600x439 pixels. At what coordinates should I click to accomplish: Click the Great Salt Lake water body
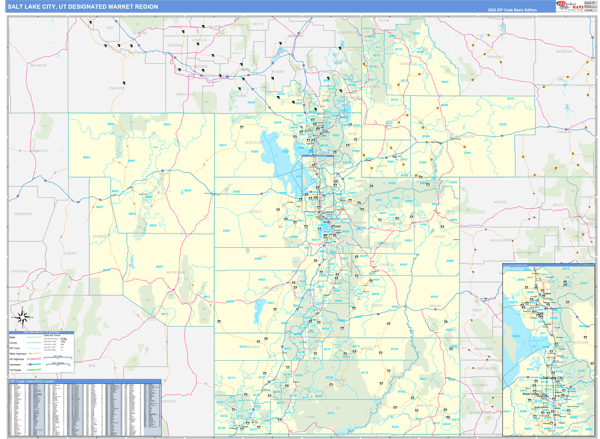(285, 165)
